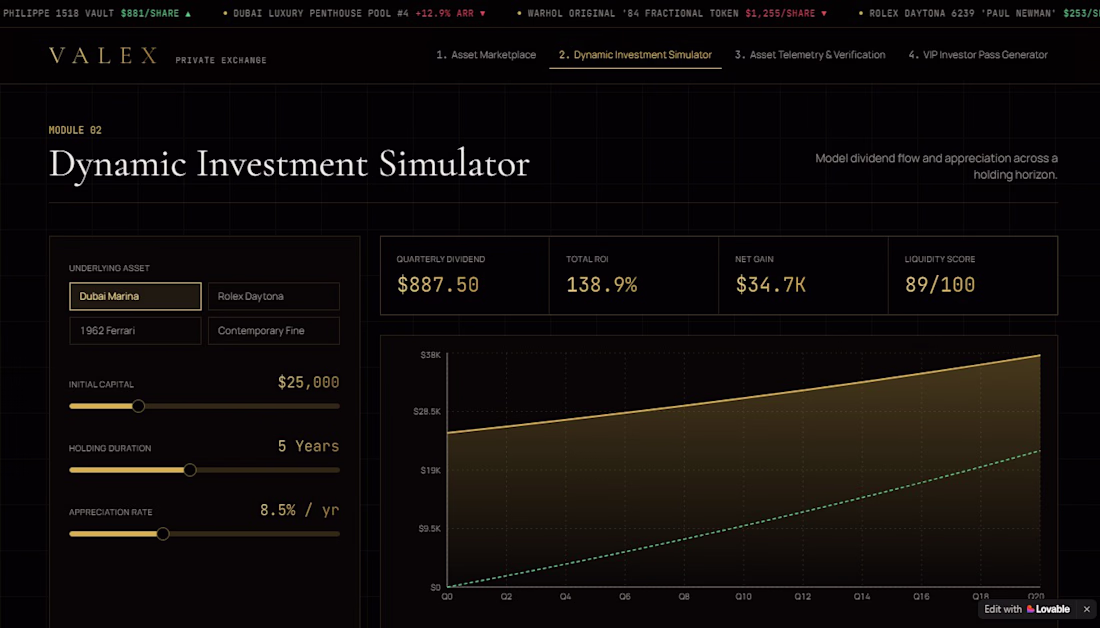Click the VALEX logo
Screen dimensions: 1100x628
104,56
